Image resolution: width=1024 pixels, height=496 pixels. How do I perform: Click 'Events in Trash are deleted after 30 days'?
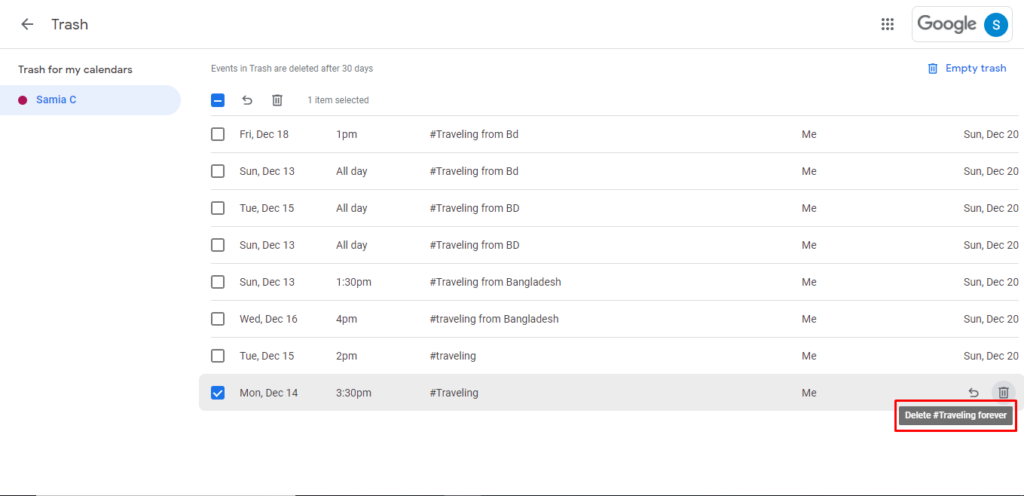coord(292,69)
